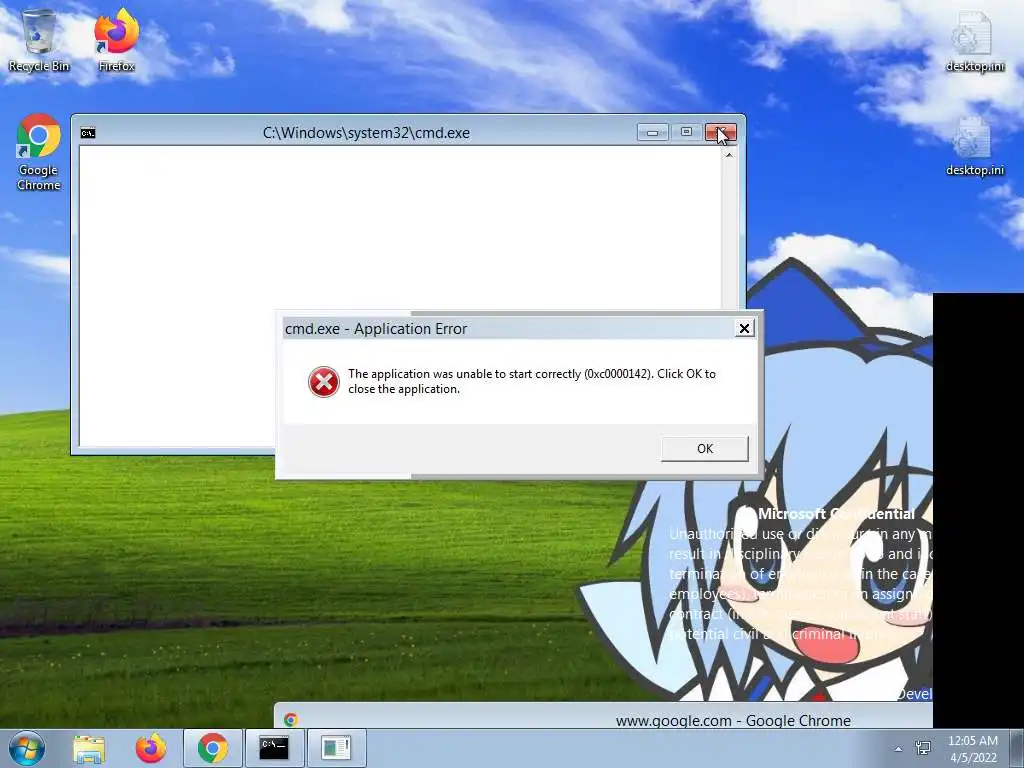Open File Explorer from the taskbar
Screen dimensions: 1024x768
[x=89, y=748]
